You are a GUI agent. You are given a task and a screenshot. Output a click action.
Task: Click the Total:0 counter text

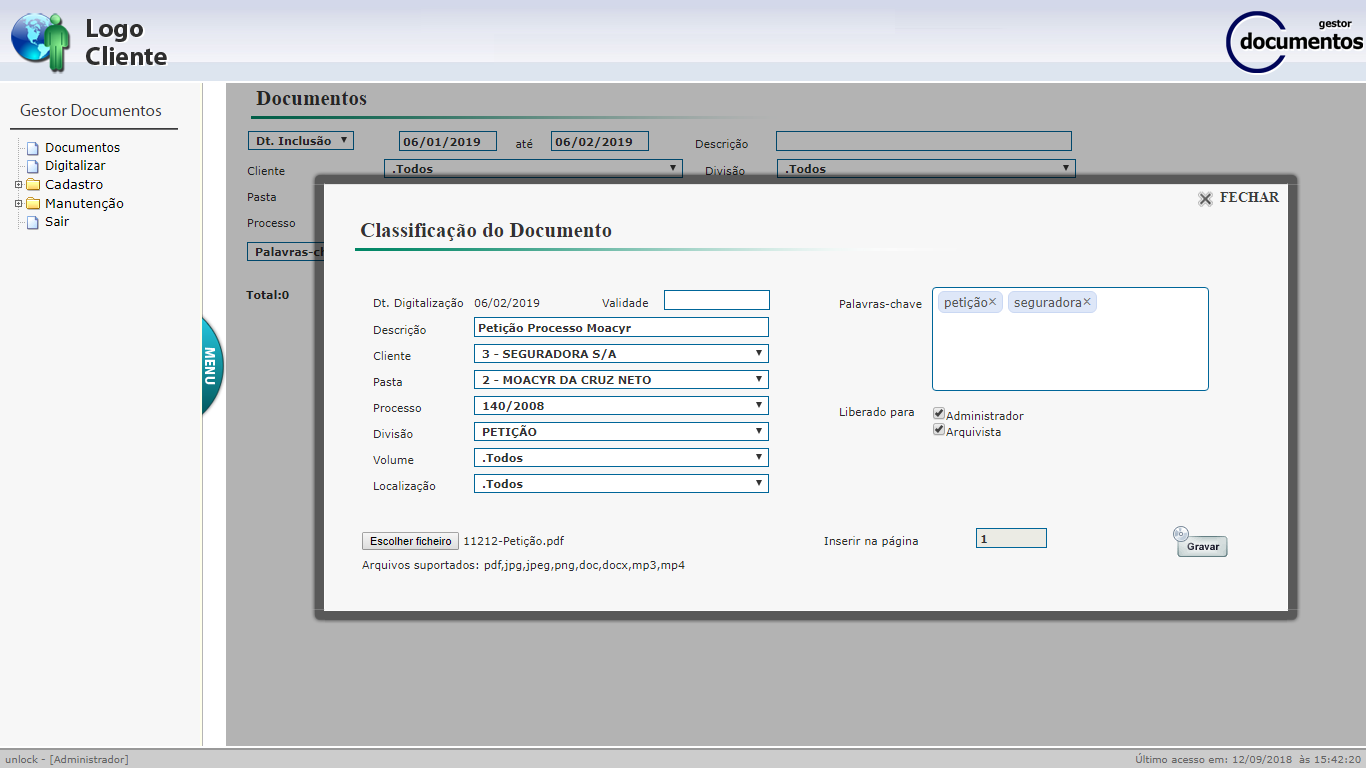(268, 295)
